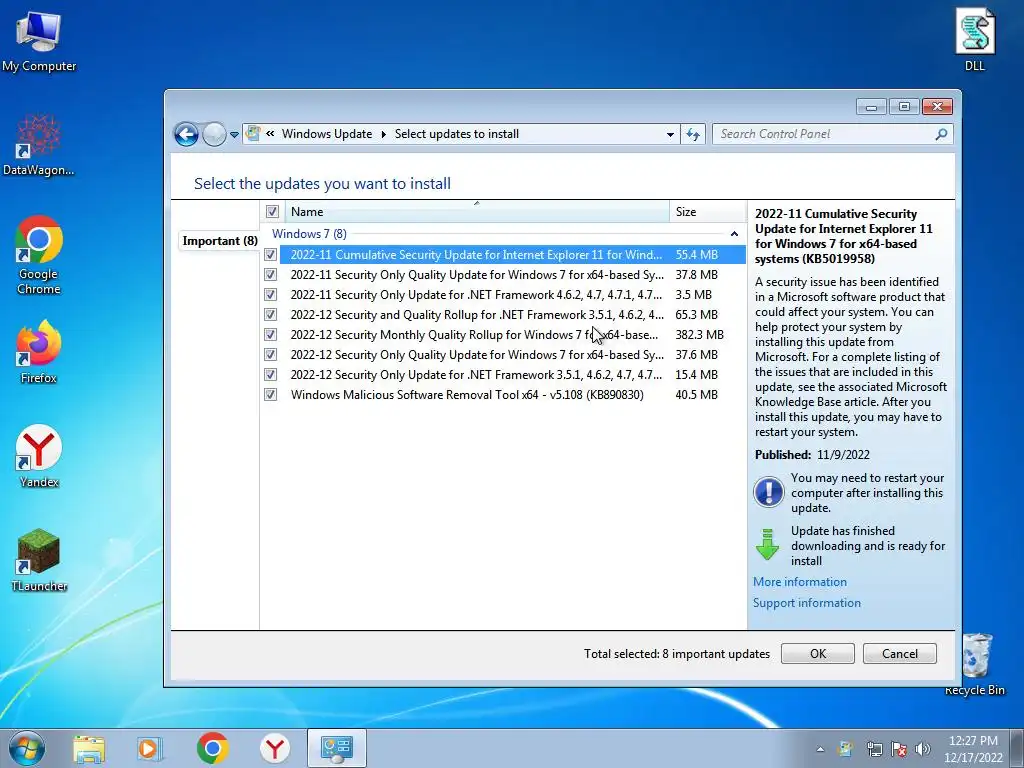1024x768 pixels.
Task: Click the Search Control Panel magnifier icon
Action: 941,134
